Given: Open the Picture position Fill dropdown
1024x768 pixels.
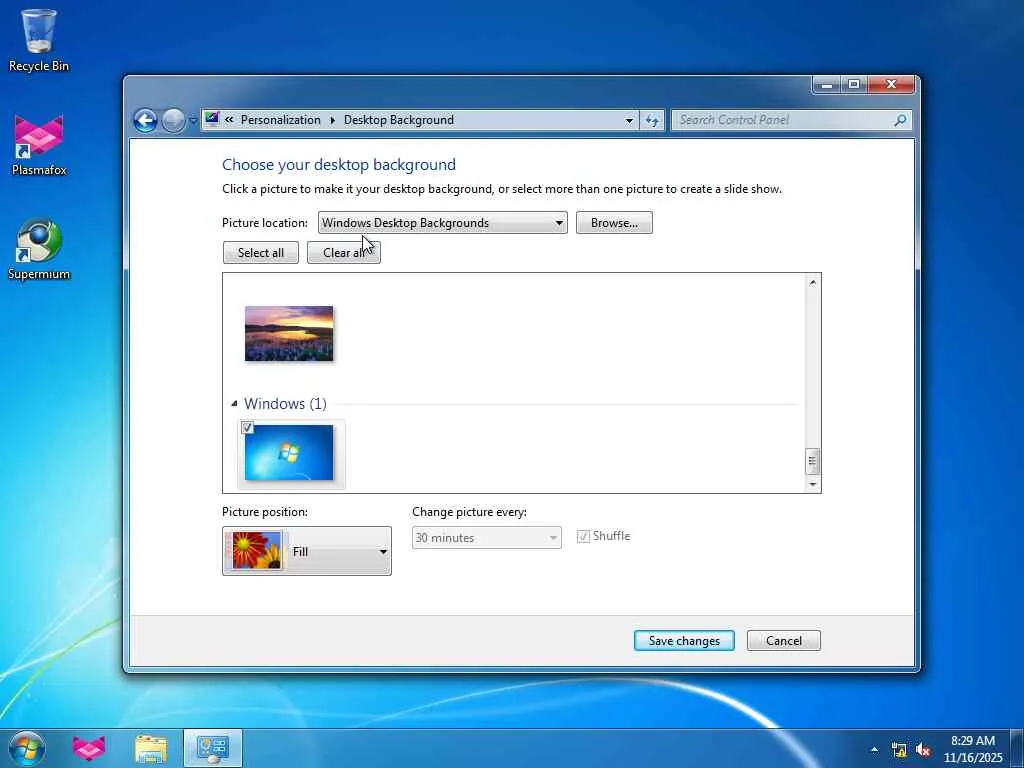Looking at the screenshot, I should tap(307, 551).
